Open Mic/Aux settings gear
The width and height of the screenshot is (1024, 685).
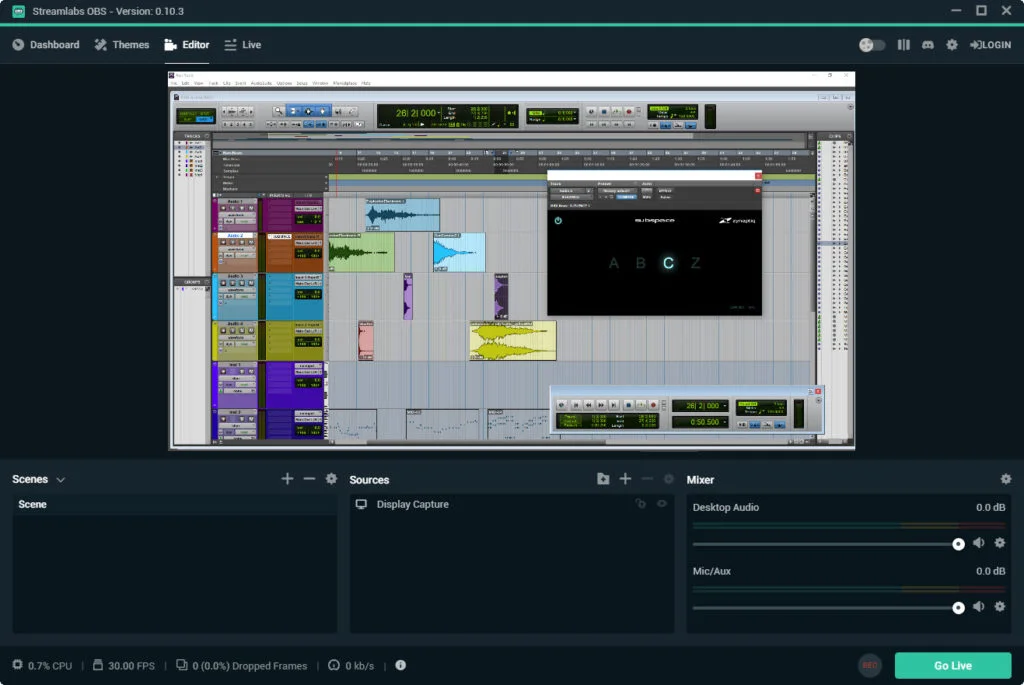[x=999, y=607]
